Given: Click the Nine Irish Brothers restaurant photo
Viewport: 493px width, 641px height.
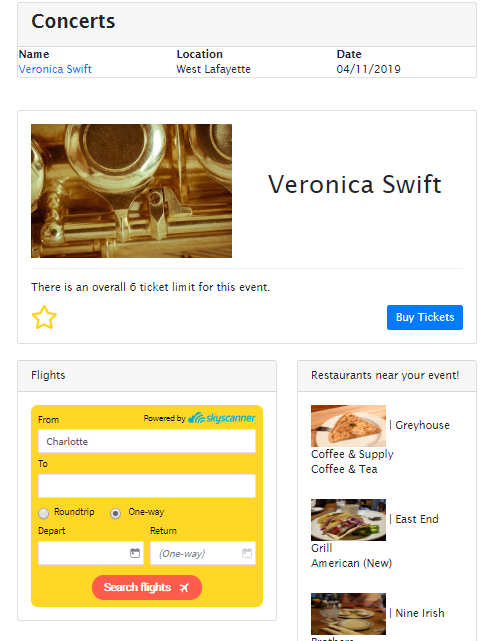Looking at the screenshot, I should 348,614.
